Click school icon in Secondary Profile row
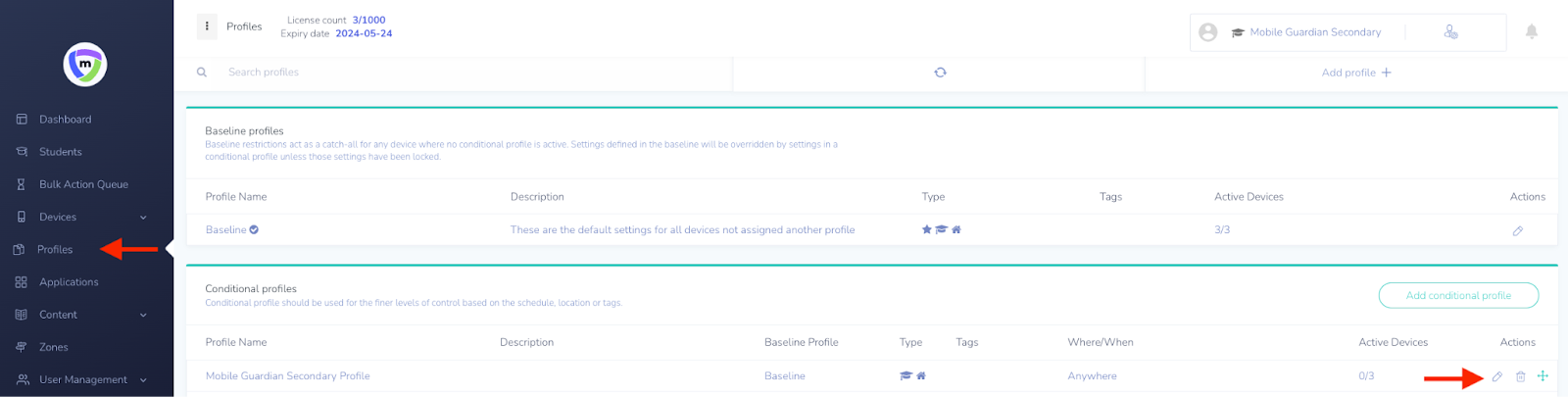Viewport: 1568px width, 397px height. click(906, 375)
